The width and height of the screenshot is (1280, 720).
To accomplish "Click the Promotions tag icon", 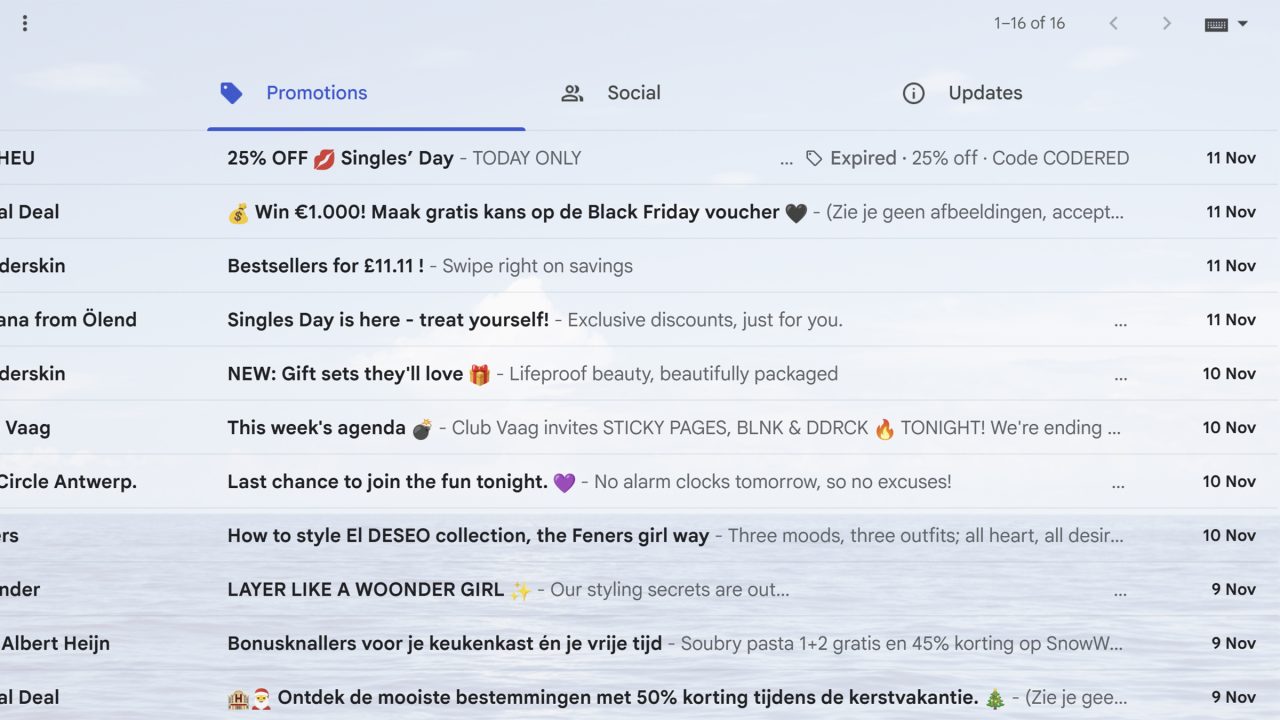I will (x=231, y=93).
